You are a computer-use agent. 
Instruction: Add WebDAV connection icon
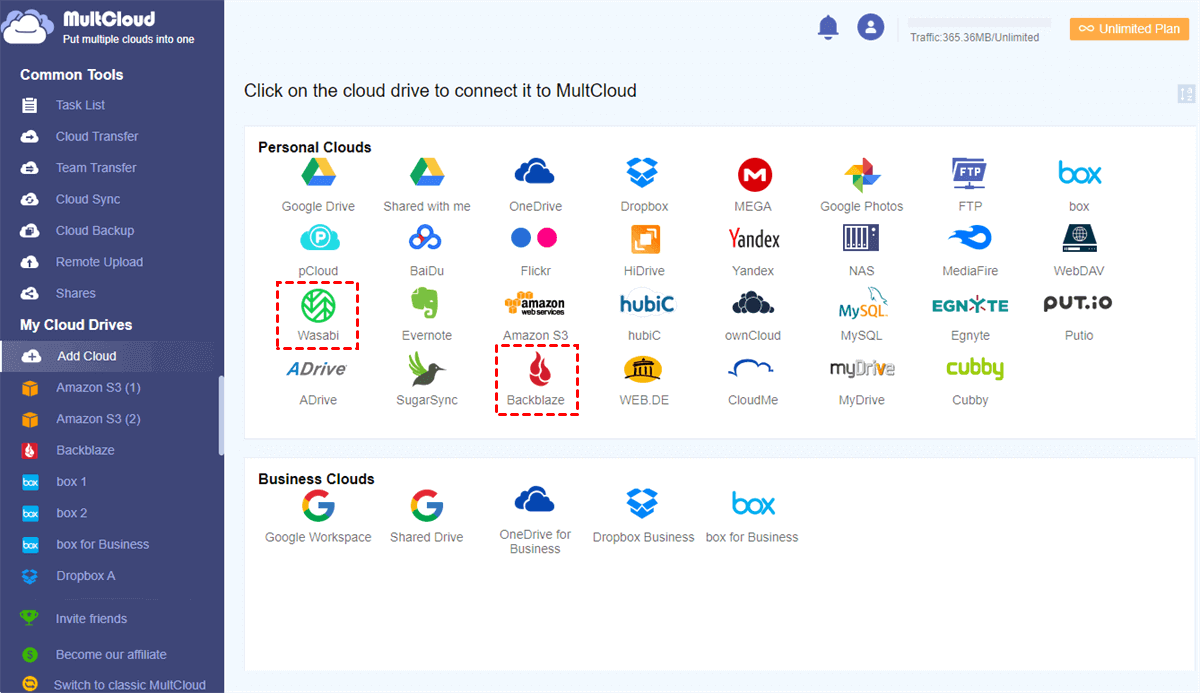pyautogui.click(x=1079, y=238)
